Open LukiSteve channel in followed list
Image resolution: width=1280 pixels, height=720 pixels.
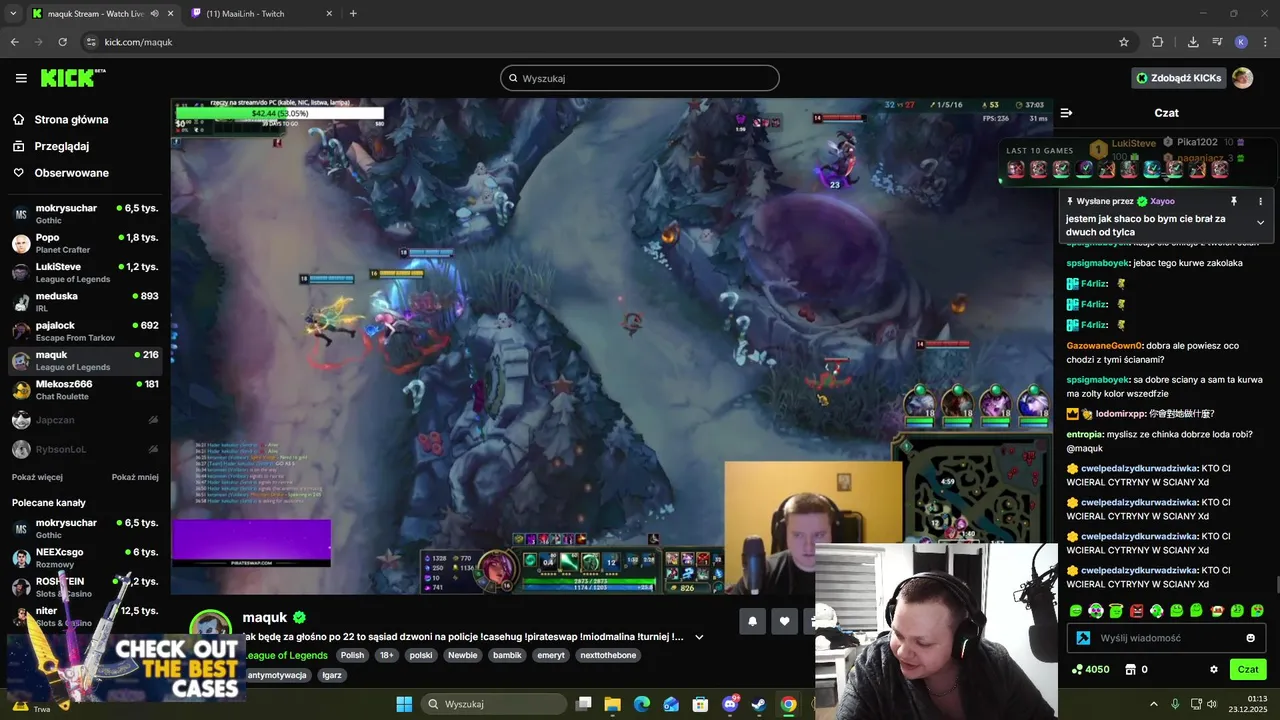85,272
